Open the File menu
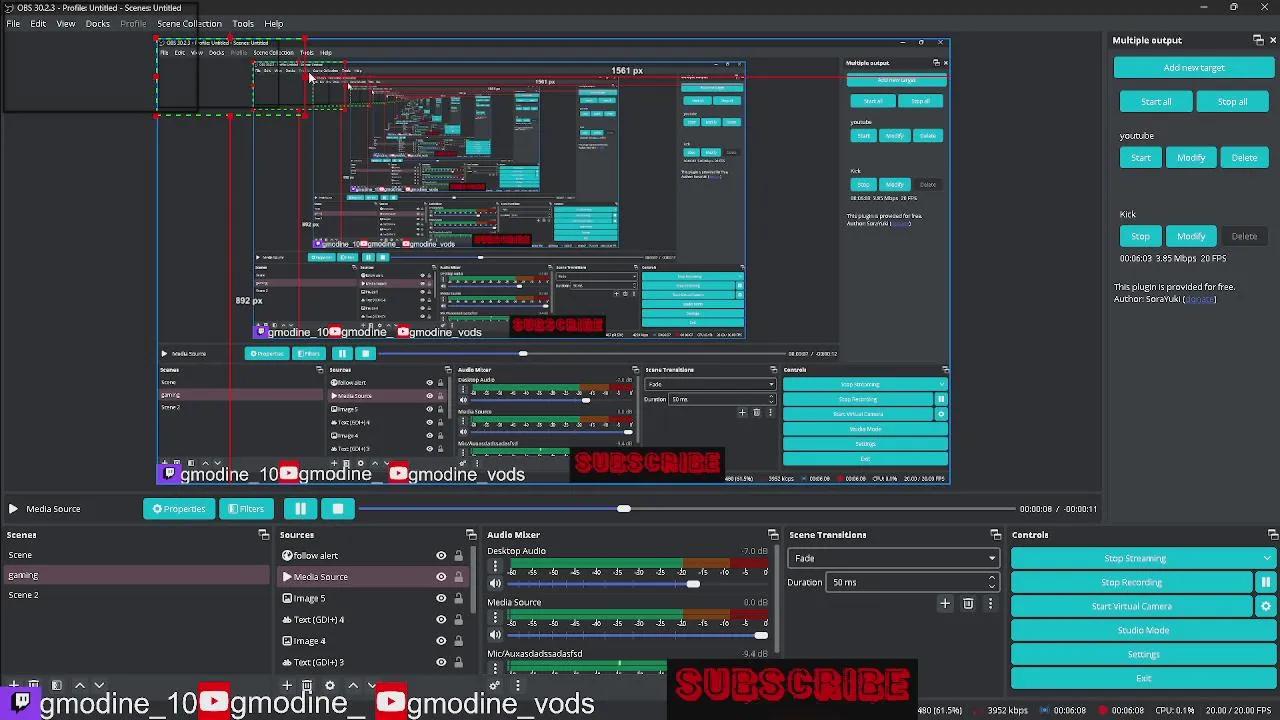The image size is (1280, 720). click(x=13, y=23)
